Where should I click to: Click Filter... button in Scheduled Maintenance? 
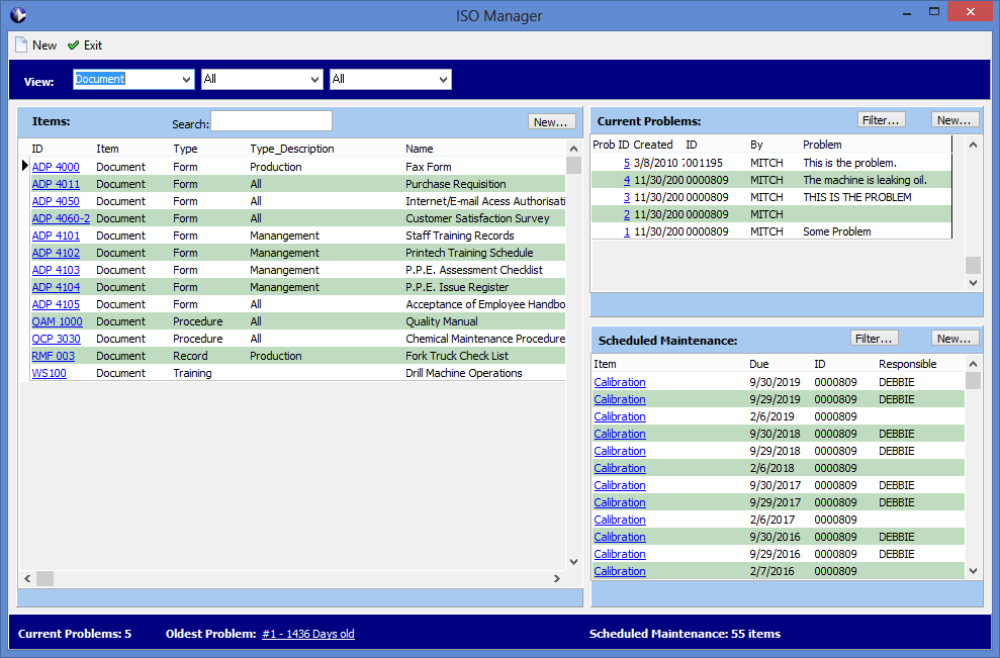(x=874, y=339)
